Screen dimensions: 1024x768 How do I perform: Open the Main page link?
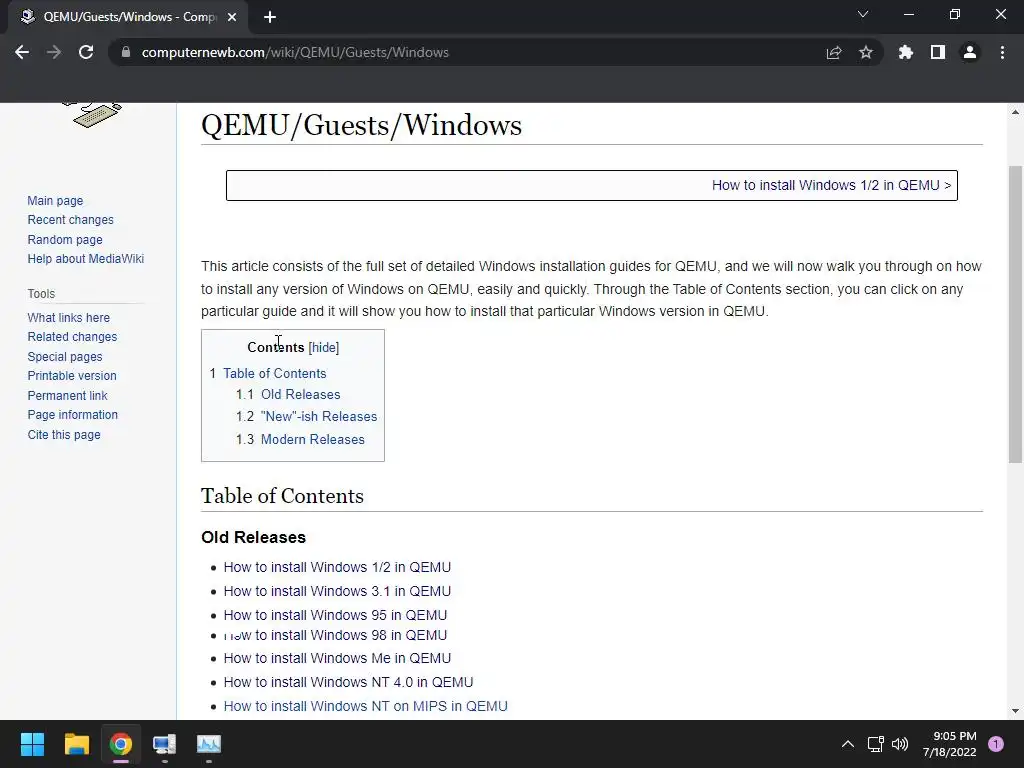[55, 200]
